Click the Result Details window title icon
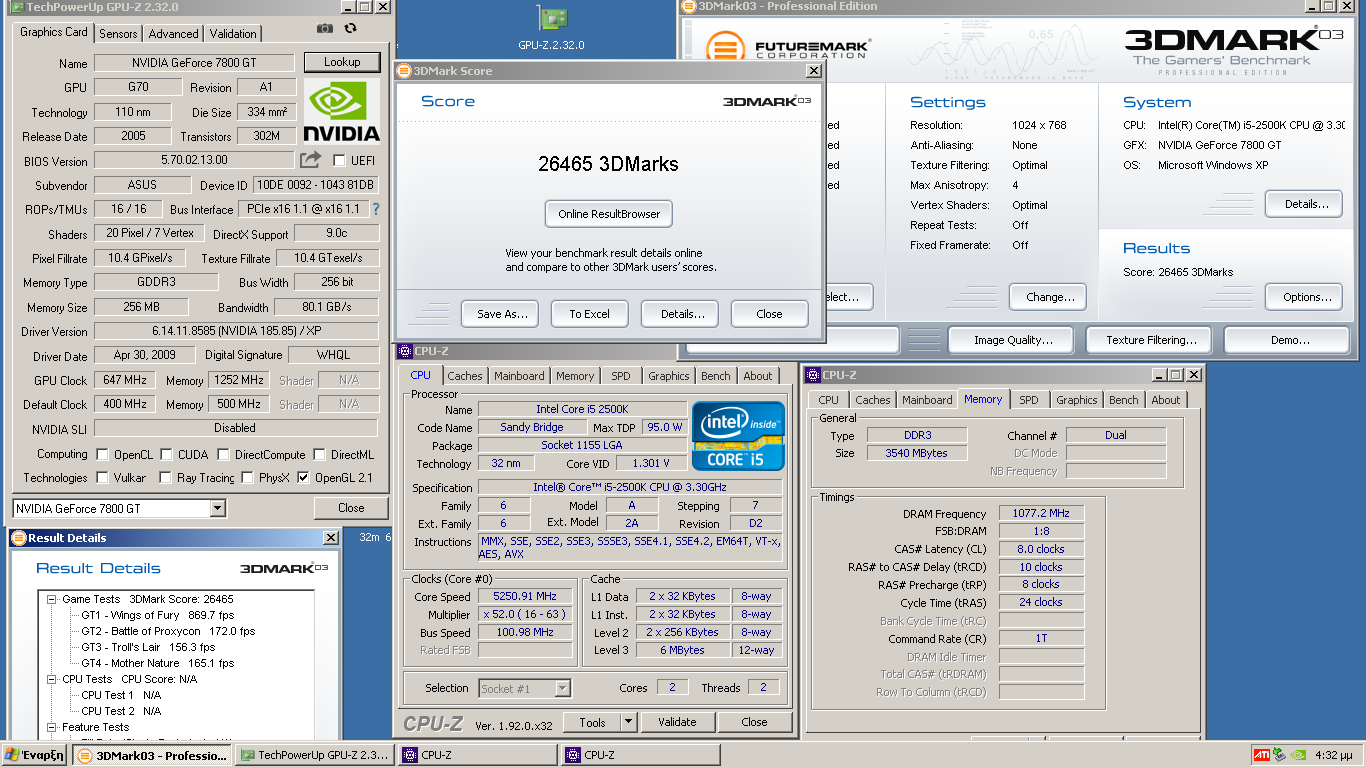The height and width of the screenshot is (768, 1366). [18, 538]
